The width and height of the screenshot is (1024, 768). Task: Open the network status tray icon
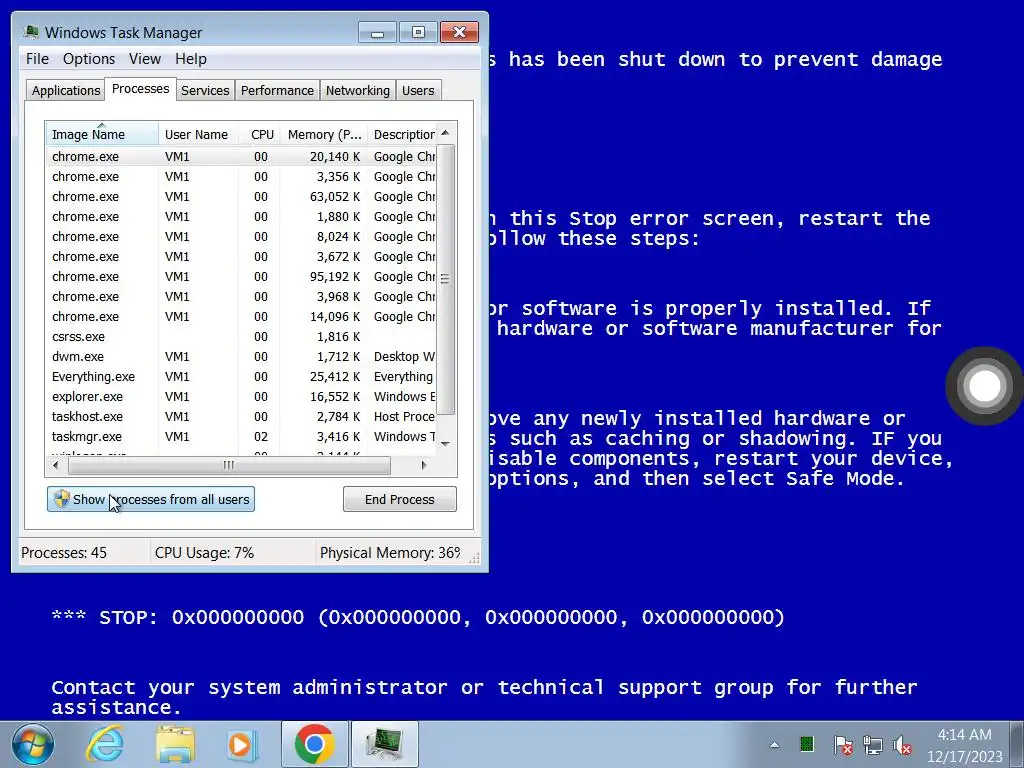click(x=872, y=745)
